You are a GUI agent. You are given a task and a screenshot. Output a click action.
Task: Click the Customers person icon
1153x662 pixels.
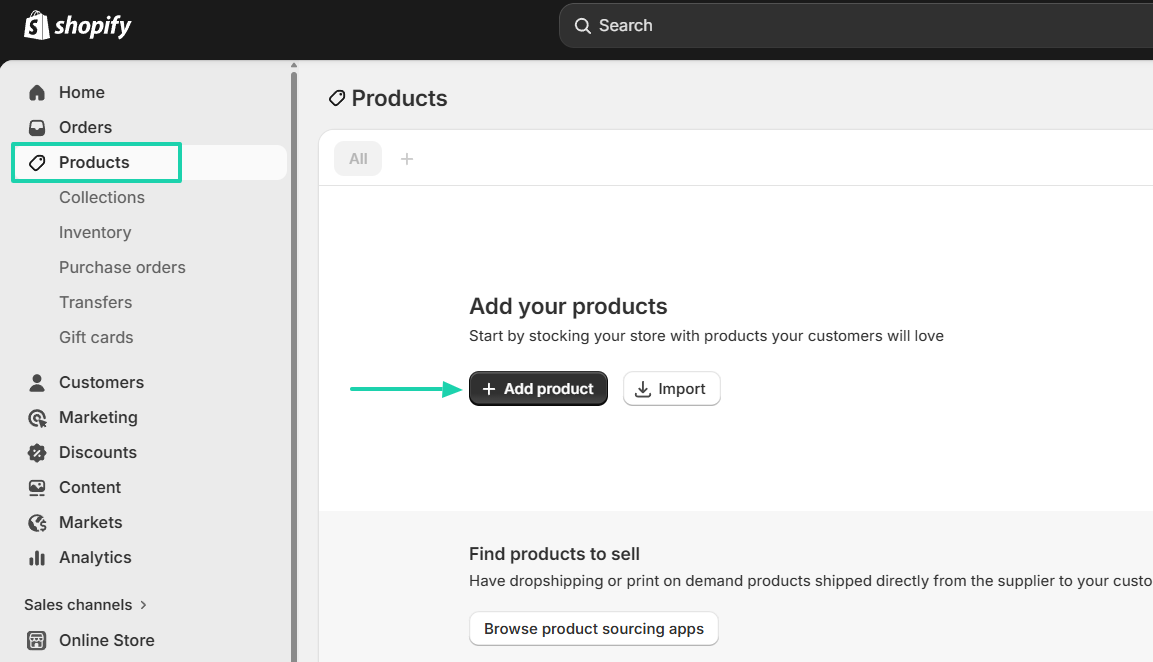37,382
